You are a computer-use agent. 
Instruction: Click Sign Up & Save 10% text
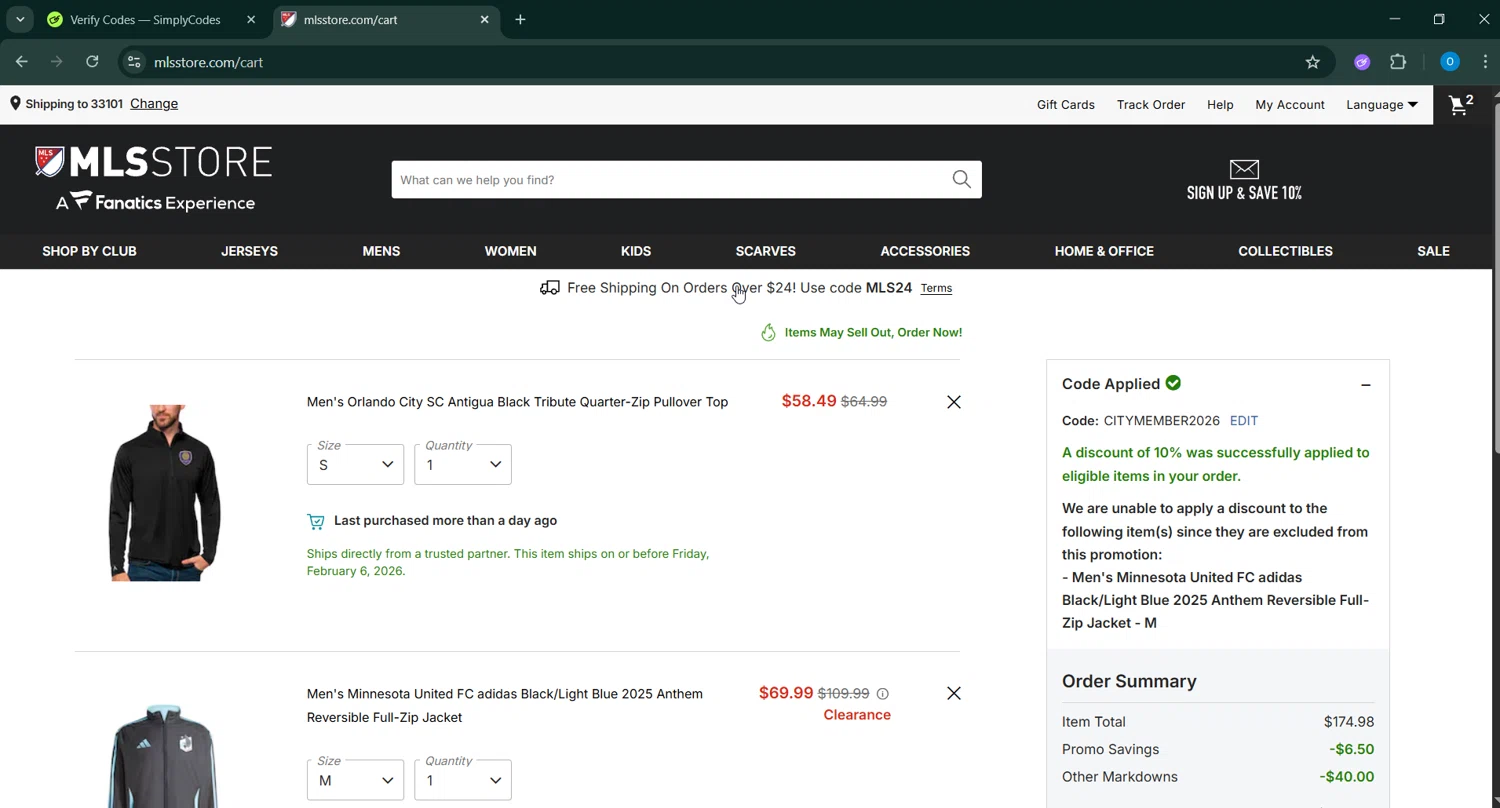1244,193
